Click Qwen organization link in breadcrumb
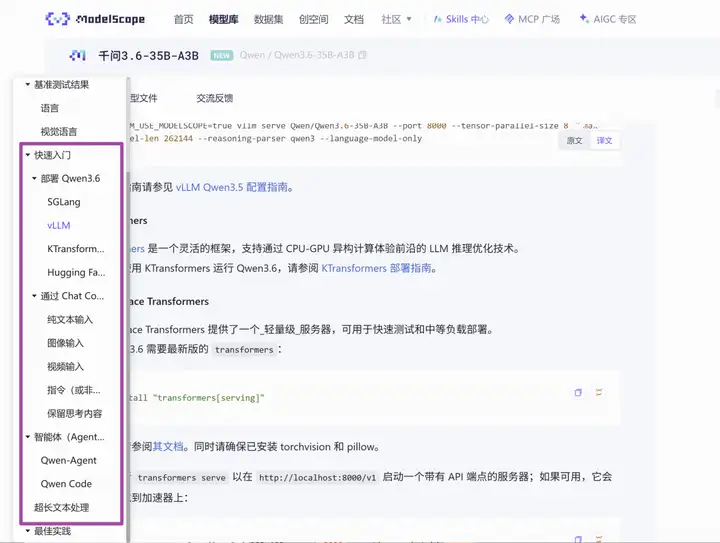 click(x=252, y=55)
